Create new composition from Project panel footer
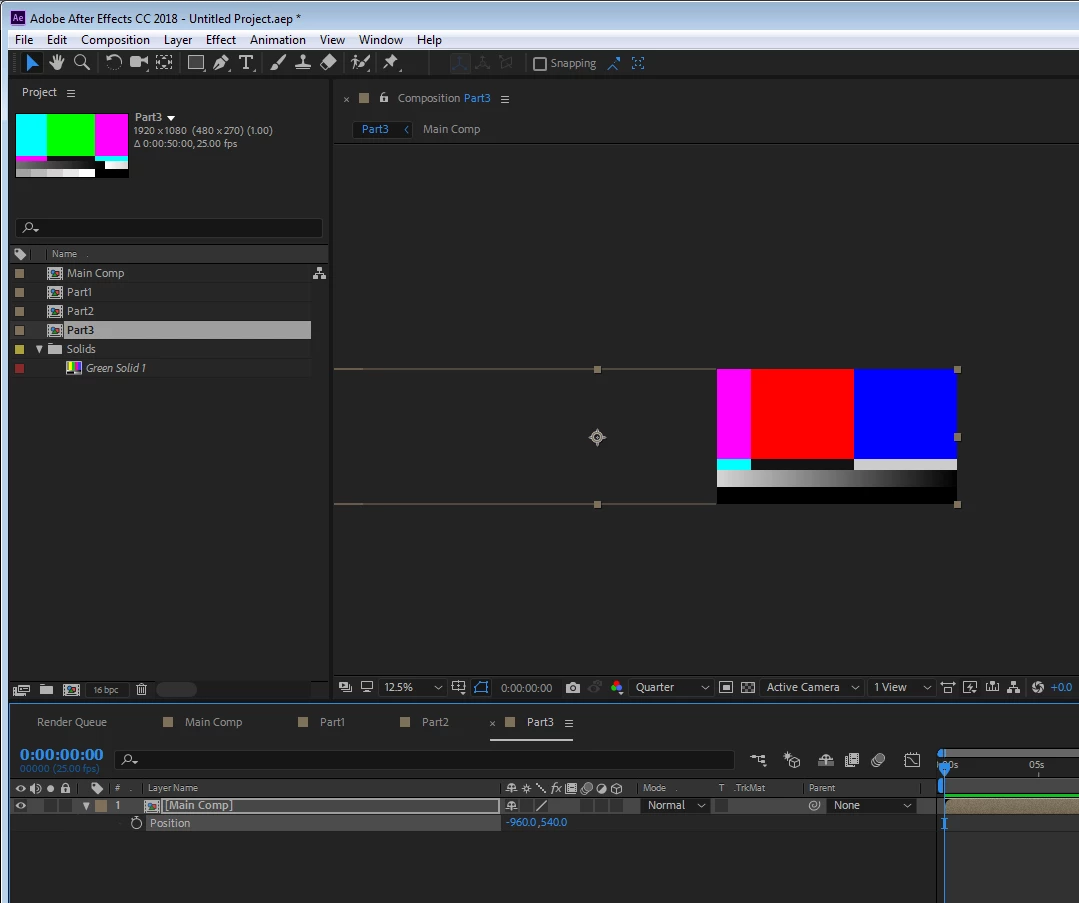Image resolution: width=1079 pixels, height=903 pixels. click(72, 690)
